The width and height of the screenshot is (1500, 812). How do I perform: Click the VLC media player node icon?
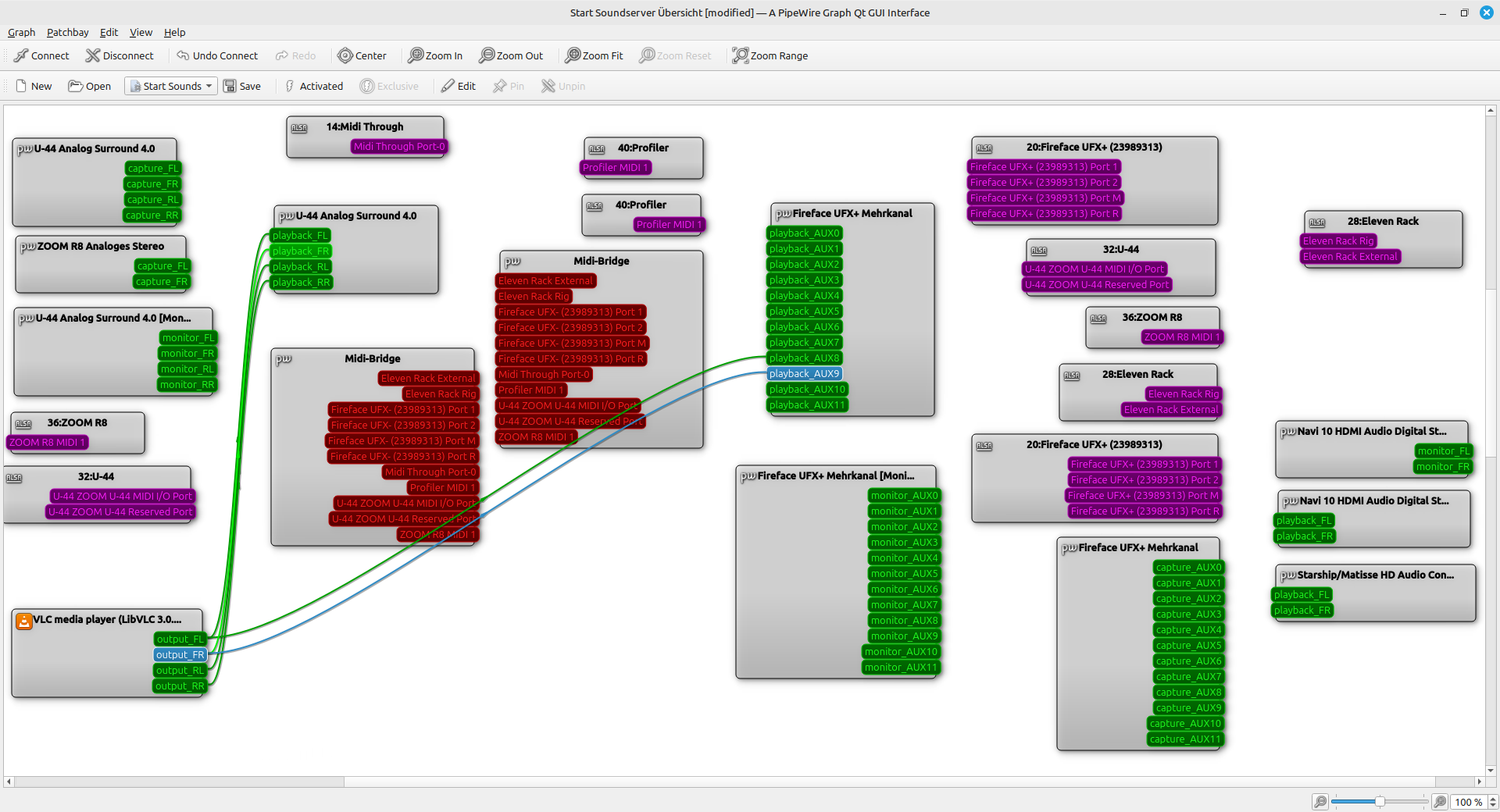tap(24, 621)
